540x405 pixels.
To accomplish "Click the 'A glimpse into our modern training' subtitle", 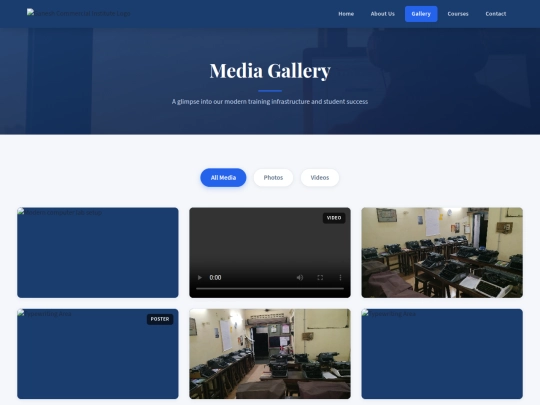I will point(270,102).
